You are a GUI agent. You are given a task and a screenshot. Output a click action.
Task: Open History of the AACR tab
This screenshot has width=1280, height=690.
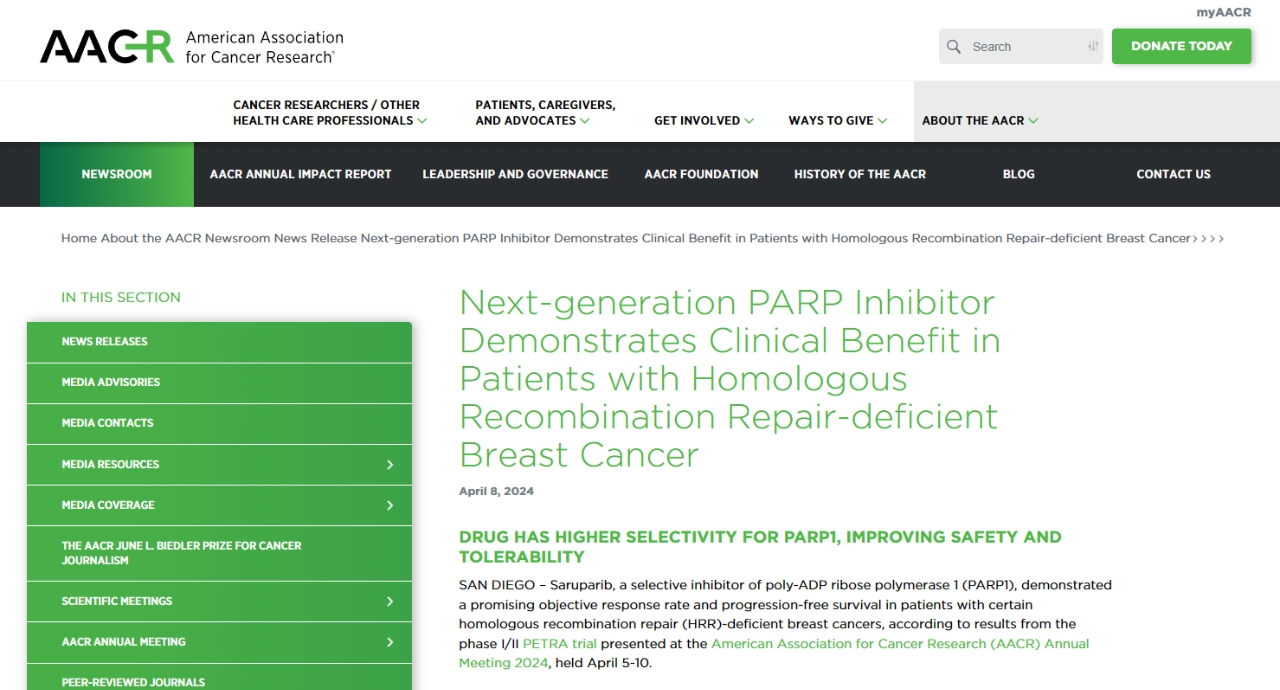[x=860, y=174]
